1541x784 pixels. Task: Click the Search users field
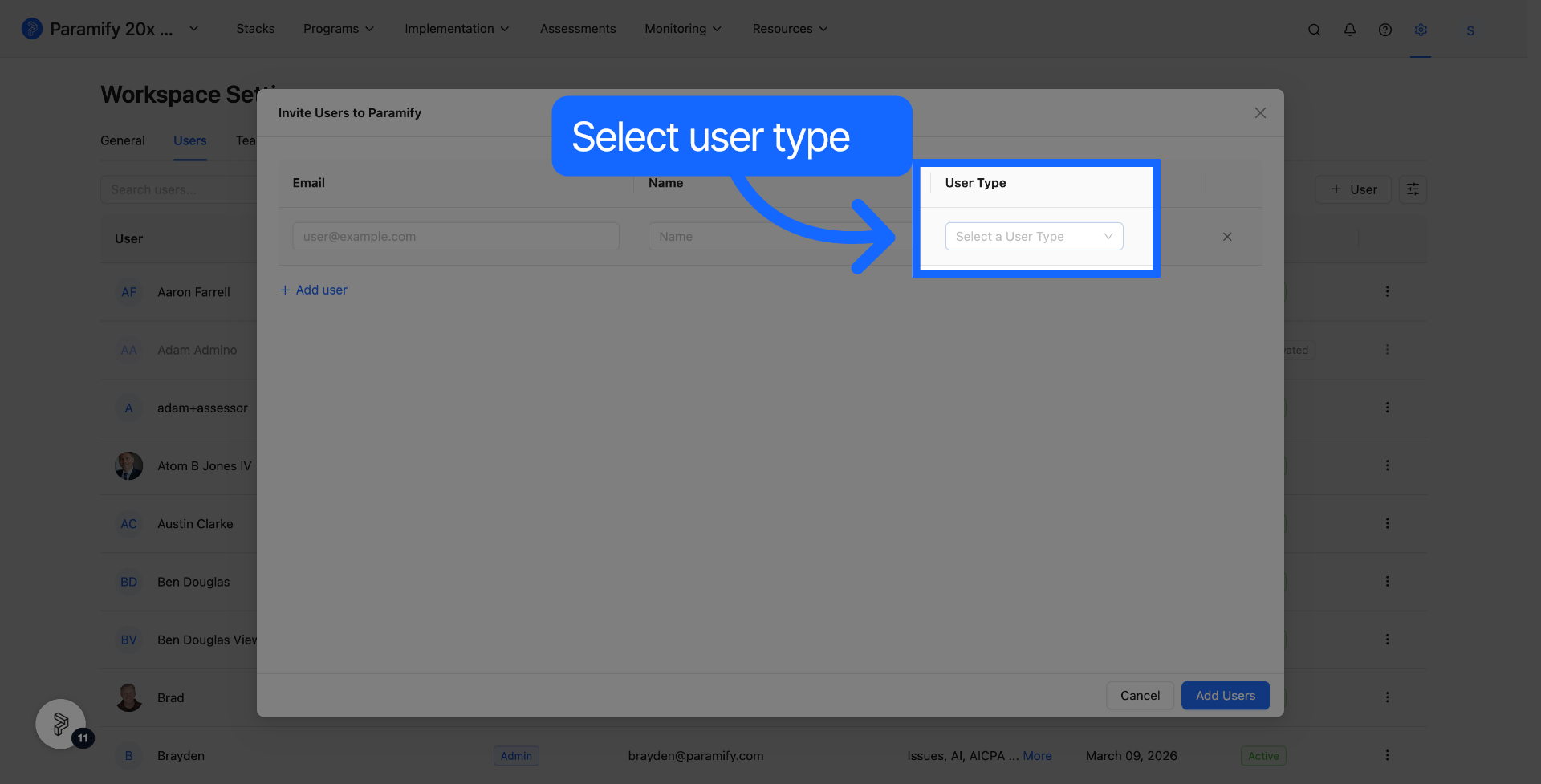pyautogui.click(x=178, y=189)
